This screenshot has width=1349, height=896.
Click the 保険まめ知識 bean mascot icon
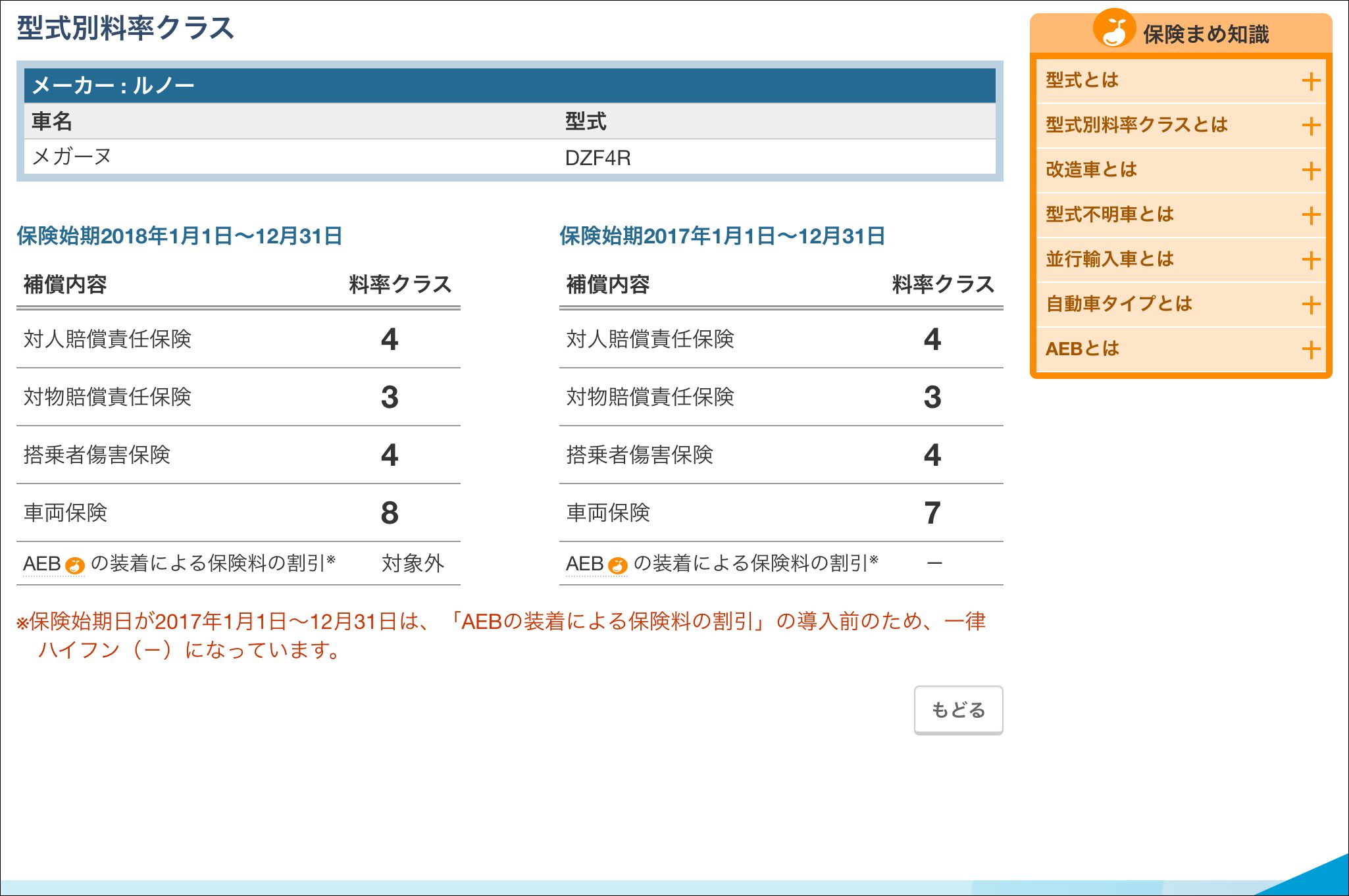(x=1114, y=28)
